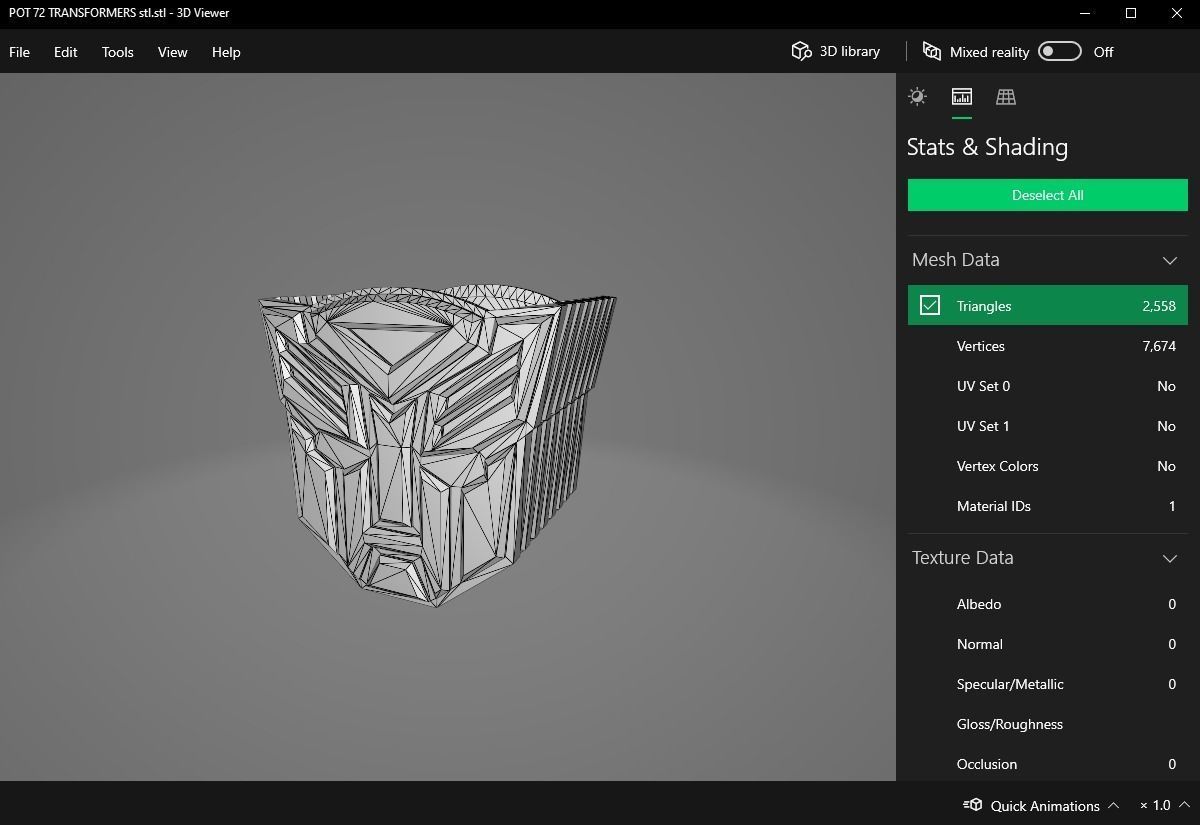
Task: Open the Help menu
Action: coord(226,52)
